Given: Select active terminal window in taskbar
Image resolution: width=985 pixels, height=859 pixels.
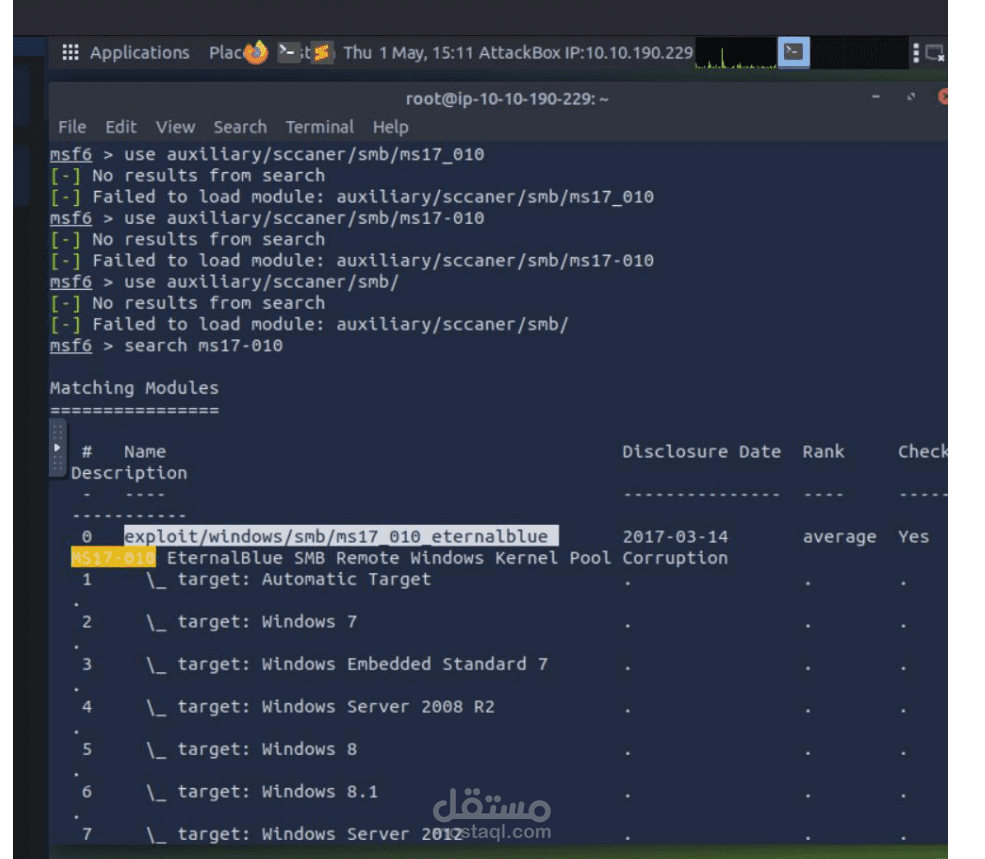Looking at the screenshot, I should click(x=794, y=53).
